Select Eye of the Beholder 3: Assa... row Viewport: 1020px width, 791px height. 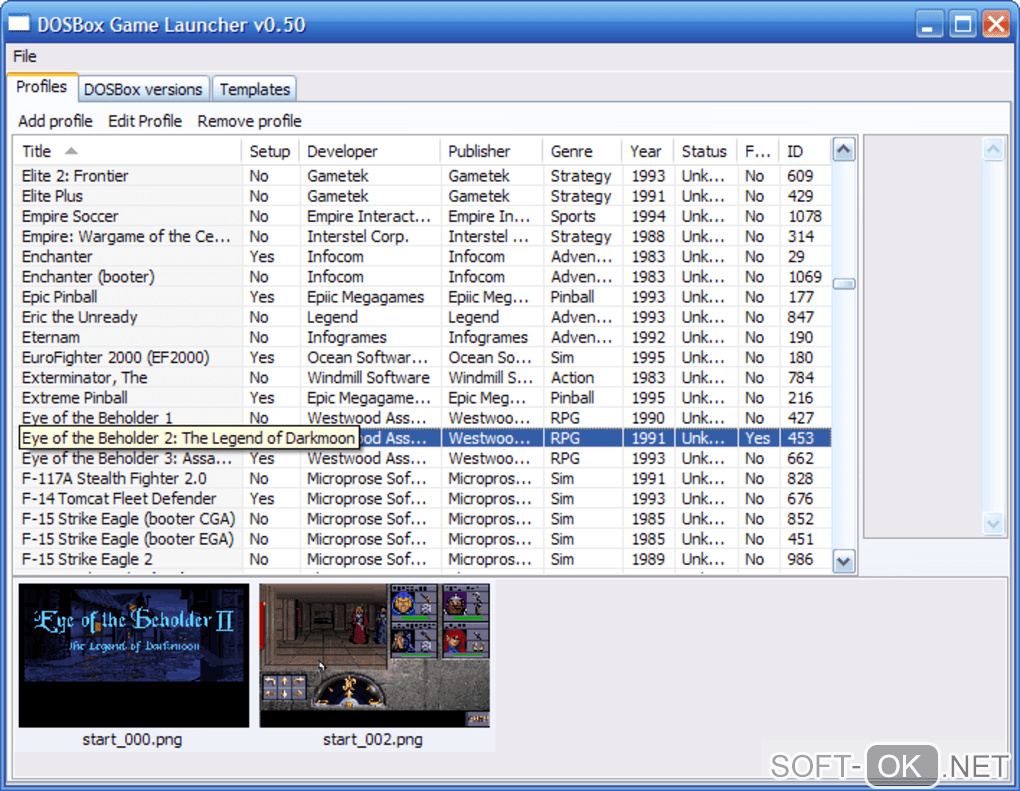pos(423,458)
